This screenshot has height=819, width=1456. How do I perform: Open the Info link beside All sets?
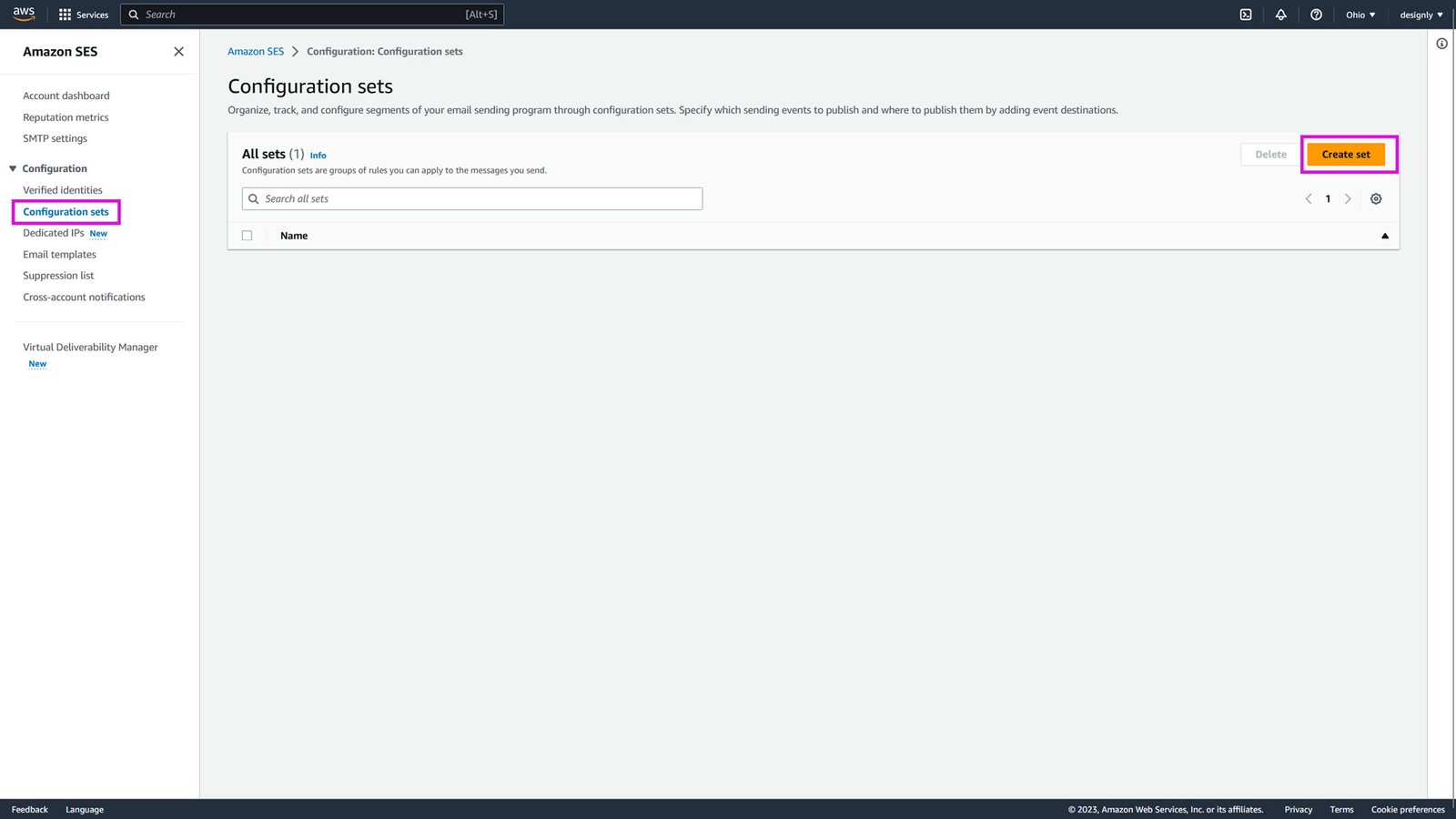tap(318, 155)
